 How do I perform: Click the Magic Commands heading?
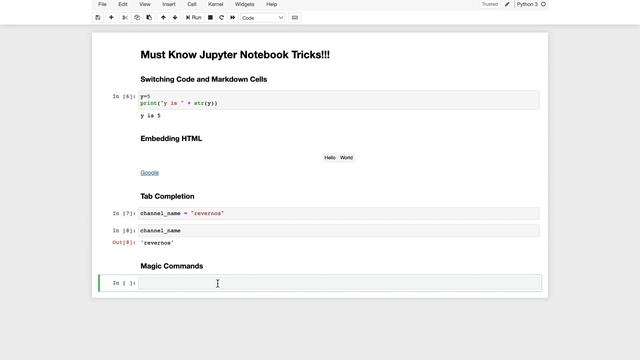click(171, 266)
